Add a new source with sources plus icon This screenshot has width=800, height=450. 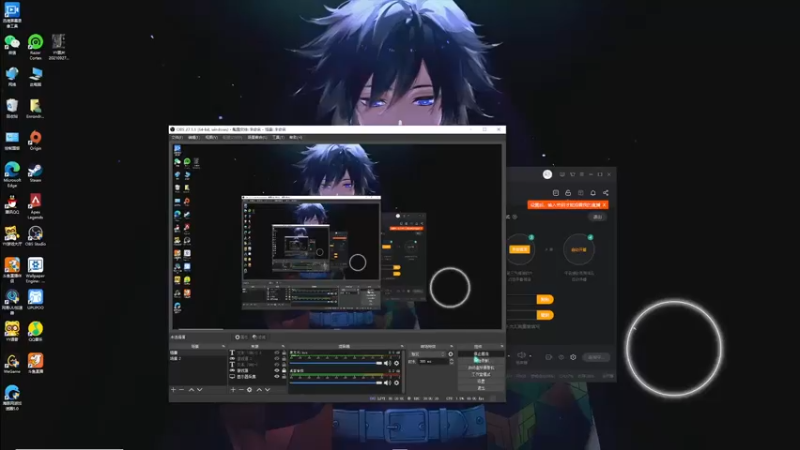click(233, 390)
